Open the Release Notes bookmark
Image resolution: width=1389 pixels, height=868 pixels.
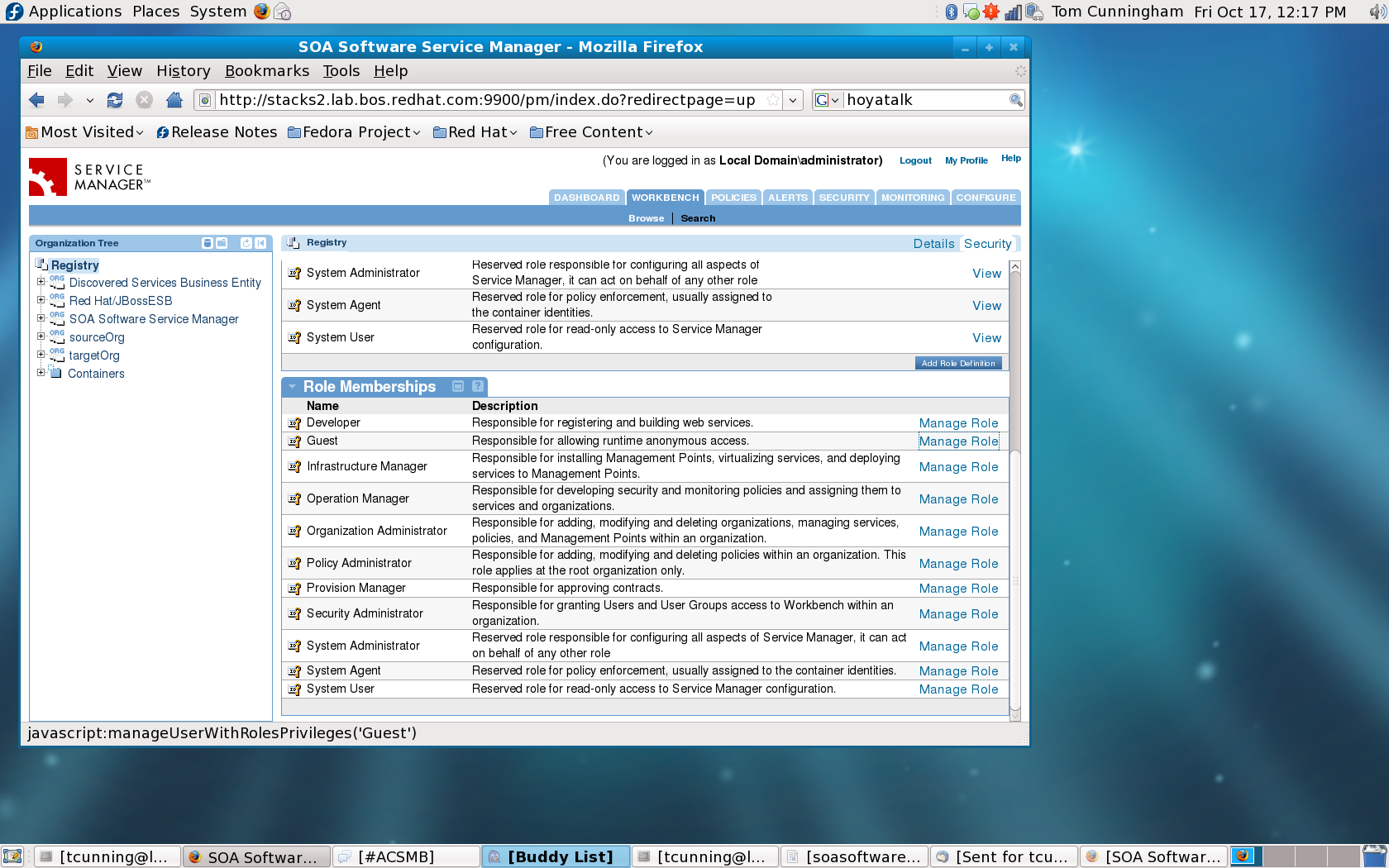point(217,132)
